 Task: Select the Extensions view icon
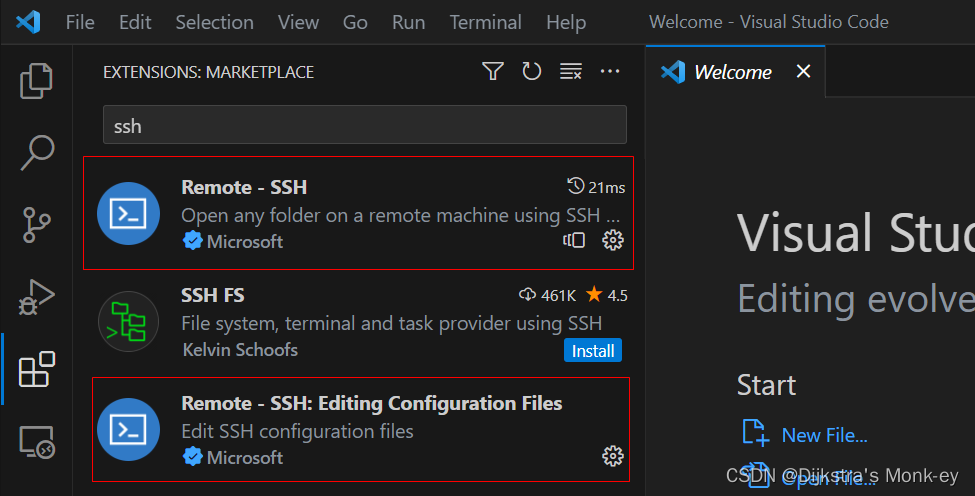36,369
